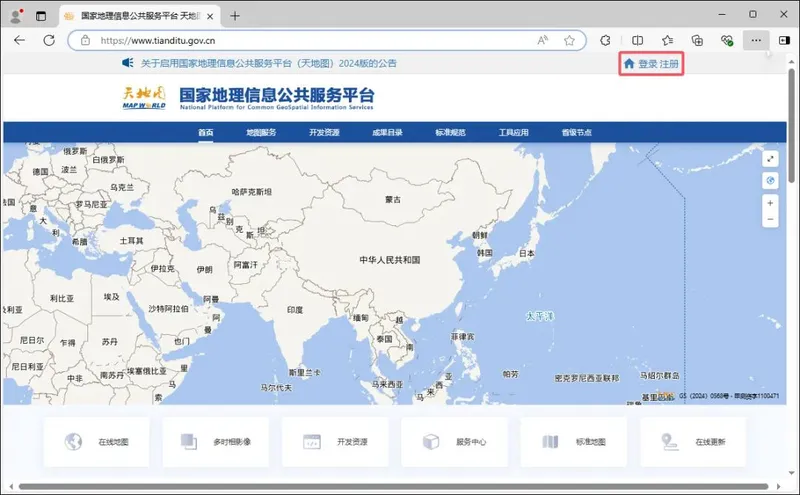The image size is (800, 495).
Task: Click the 太平洋 ocean label
Action: pyautogui.click(x=540, y=316)
